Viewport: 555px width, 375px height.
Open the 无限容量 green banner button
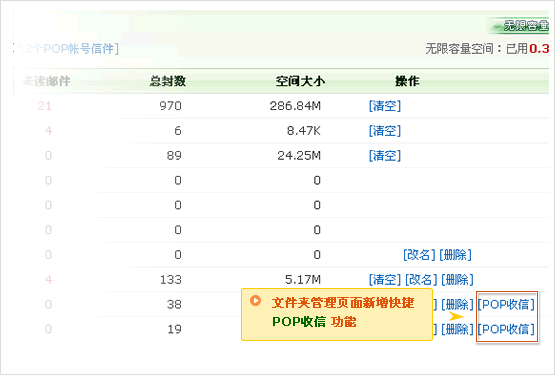tap(520, 25)
